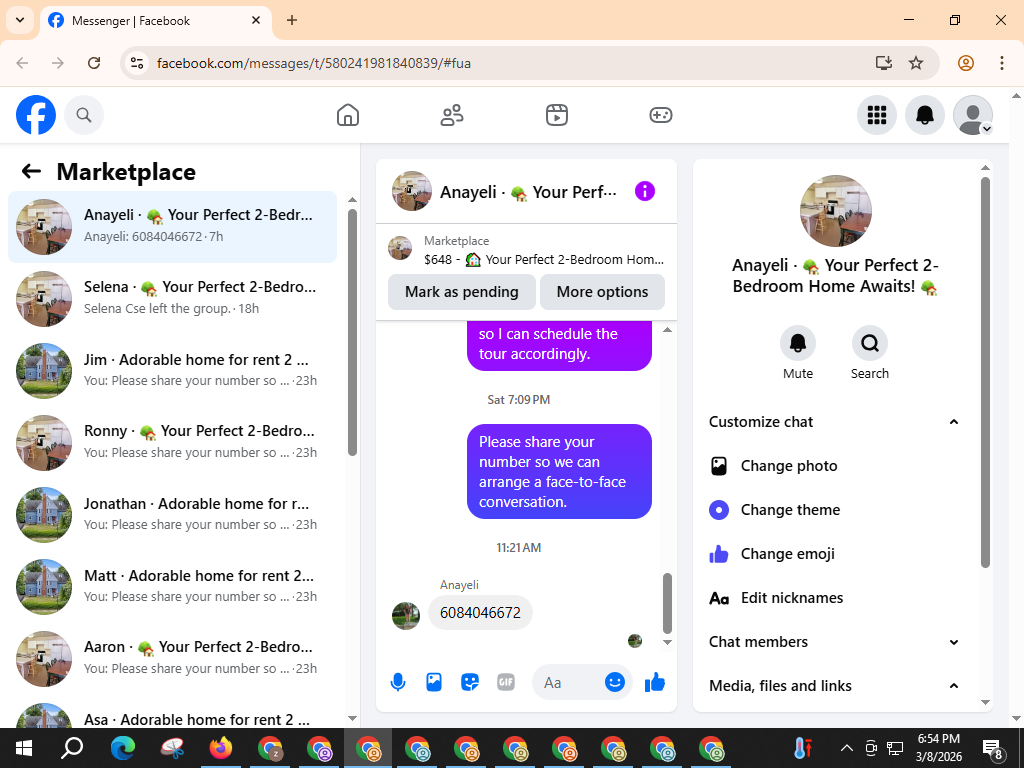Click the conversation list scrollbar

coord(353,332)
